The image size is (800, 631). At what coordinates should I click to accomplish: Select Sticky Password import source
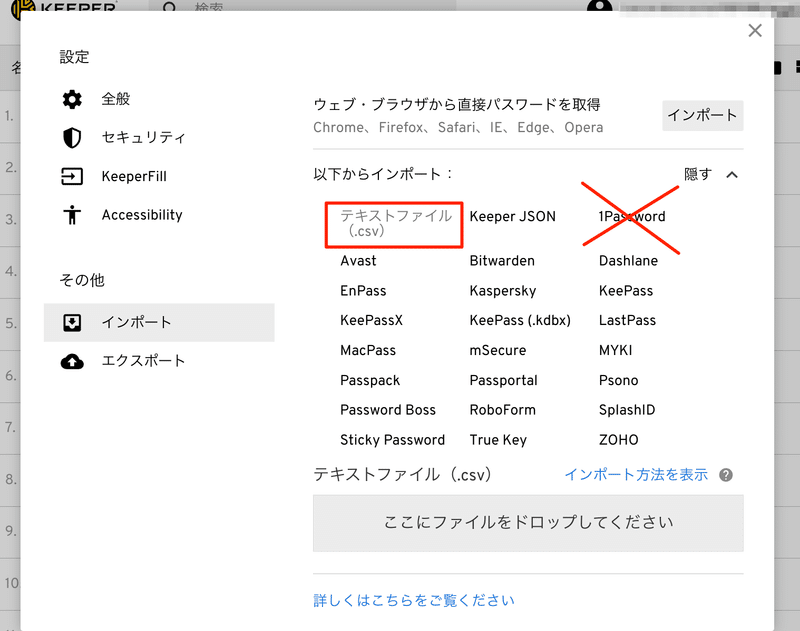392,441
